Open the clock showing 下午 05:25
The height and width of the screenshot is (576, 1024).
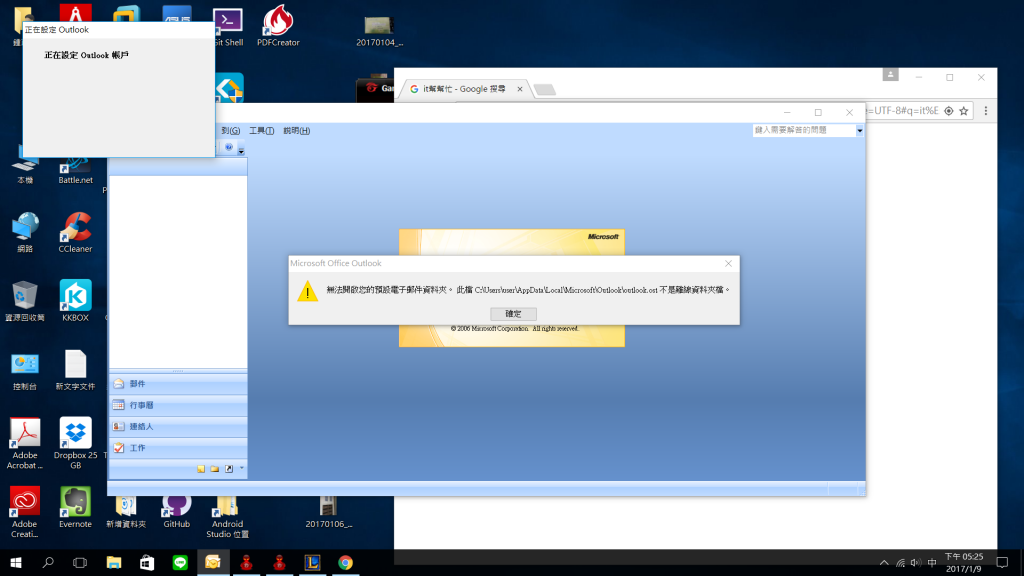[964, 563]
